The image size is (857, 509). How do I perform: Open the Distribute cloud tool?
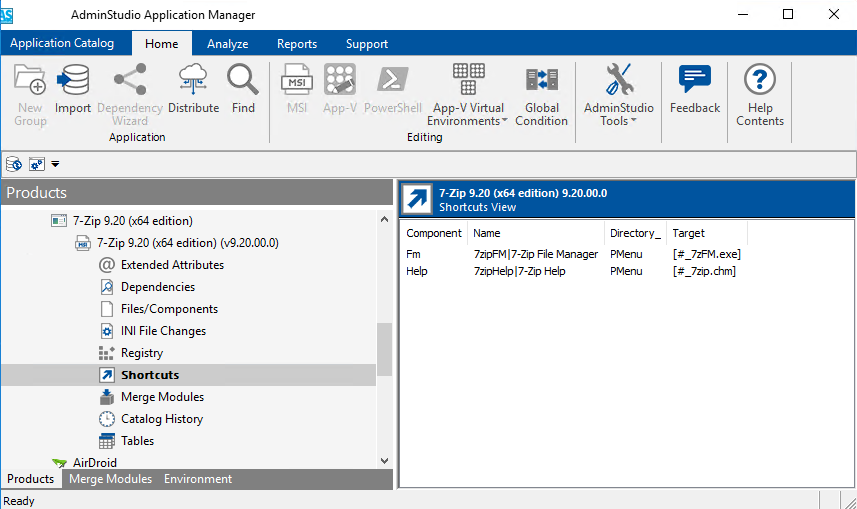193,80
